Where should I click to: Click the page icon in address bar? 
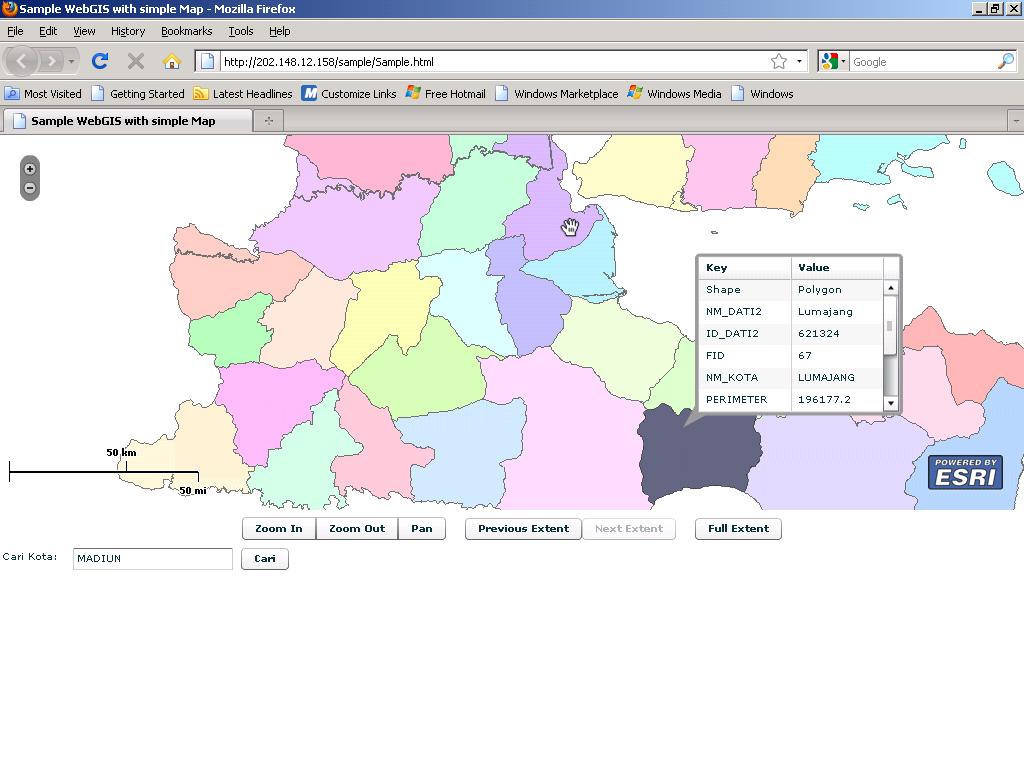(x=207, y=61)
